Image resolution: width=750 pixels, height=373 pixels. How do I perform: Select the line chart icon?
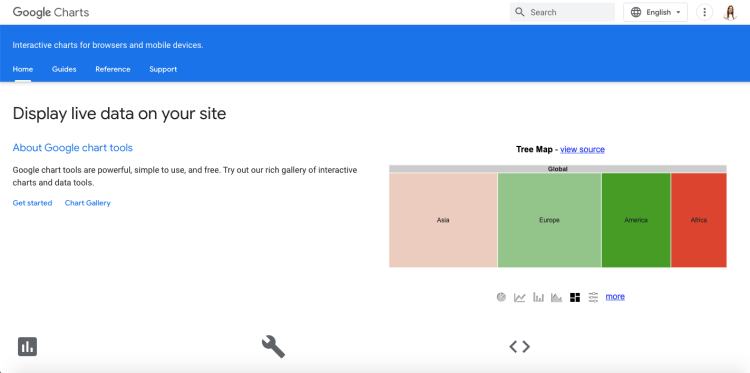519,297
